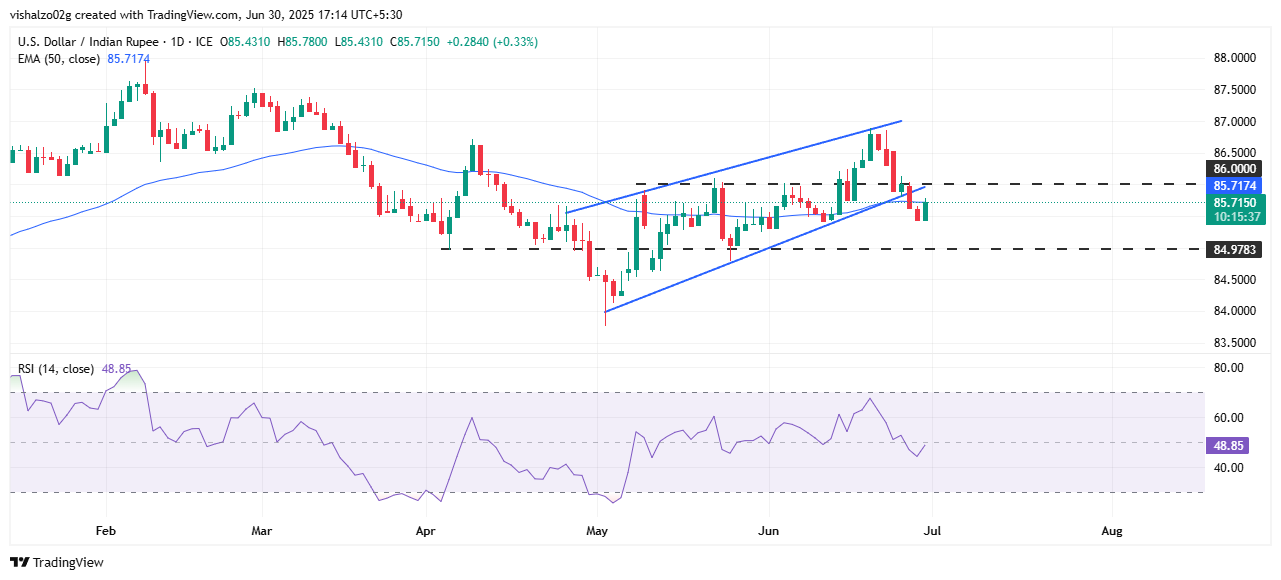This screenshot has height=580, width=1281.
Task: Click the 88.0000 label on the price axis
Action: pyautogui.click(x=1234, y=58)
